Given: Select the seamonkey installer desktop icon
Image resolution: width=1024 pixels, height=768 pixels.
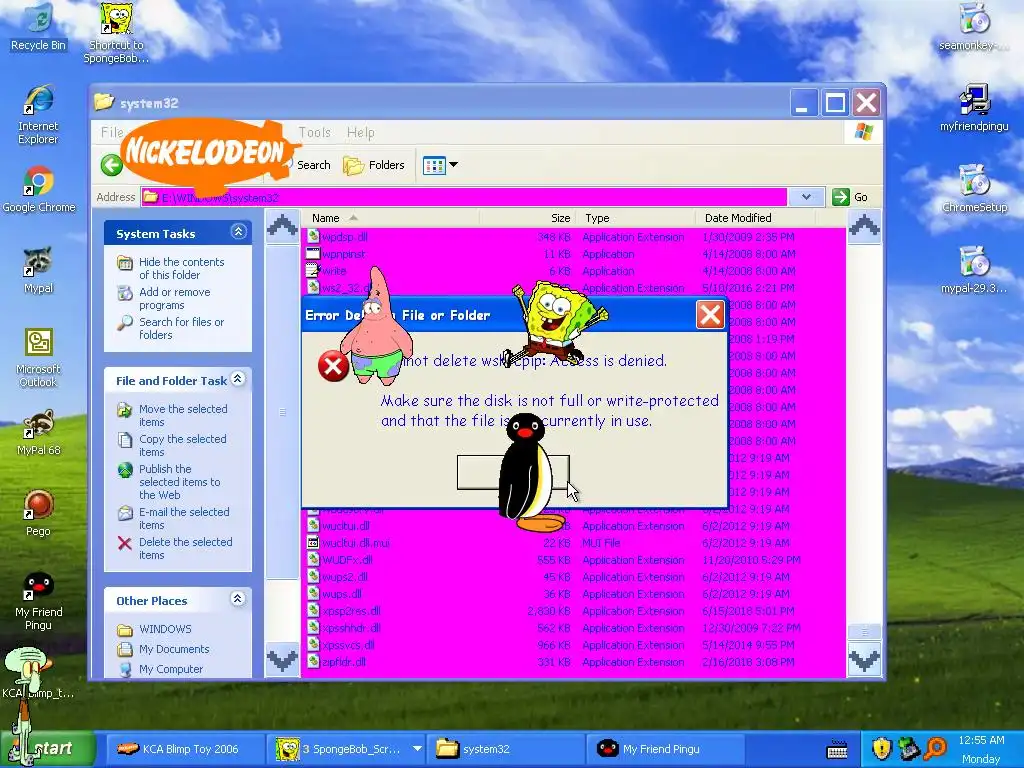Looking at the screenshot, I should click(974, 27).
